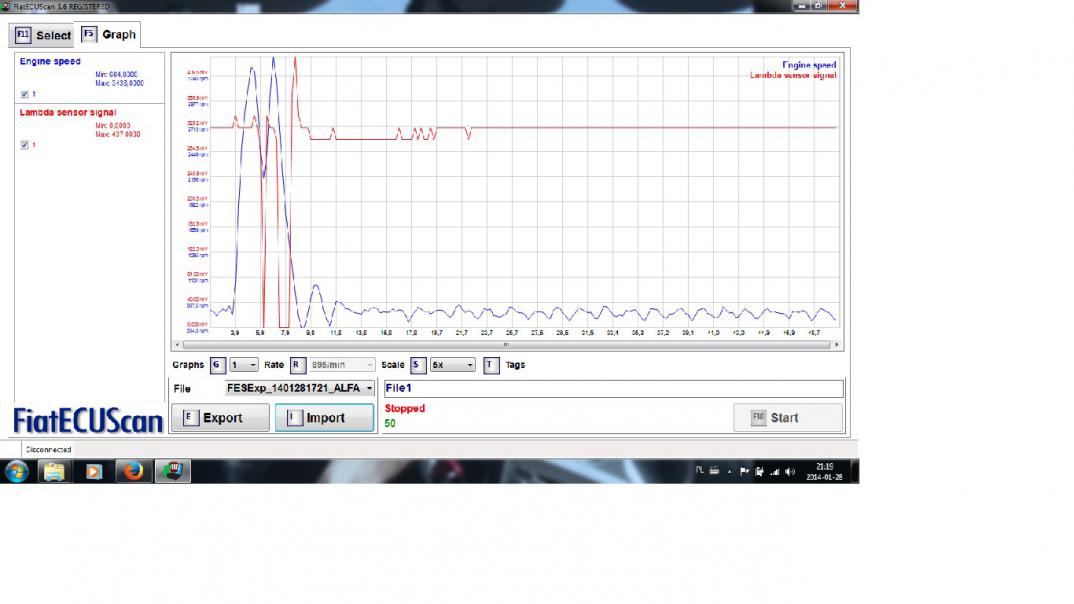Click the network signal tray icon
This screenshot has width=1074, height=604.
tap(775, 472)
